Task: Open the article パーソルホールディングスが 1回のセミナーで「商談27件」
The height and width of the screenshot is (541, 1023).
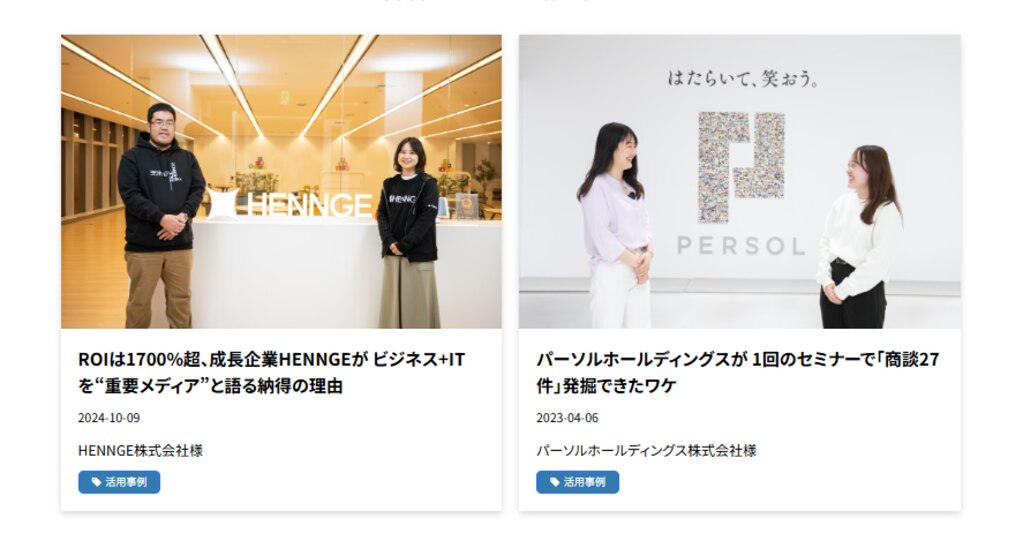Action: tap(738, 373)
